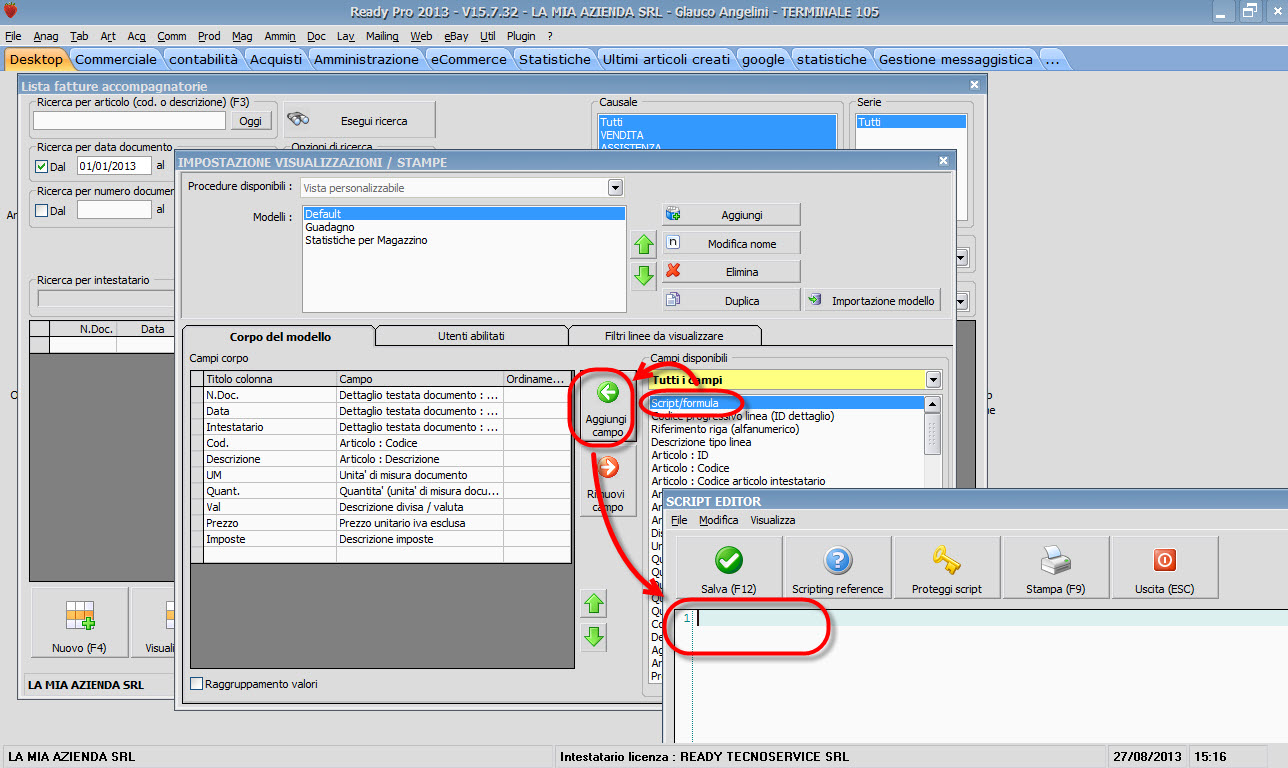Select Corpo del modello tab
This screenshot has height=768, width=1288.
(280, 336)
